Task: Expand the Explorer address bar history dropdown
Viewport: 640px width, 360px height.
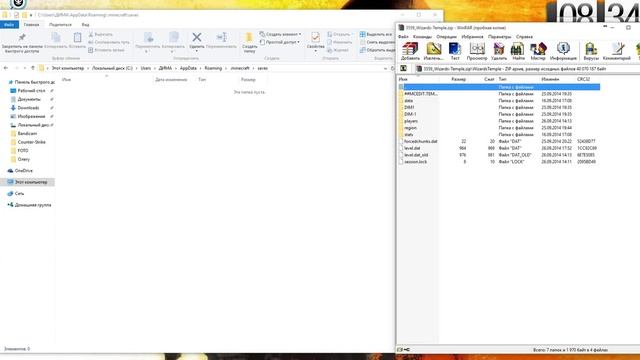Action: 385,69
